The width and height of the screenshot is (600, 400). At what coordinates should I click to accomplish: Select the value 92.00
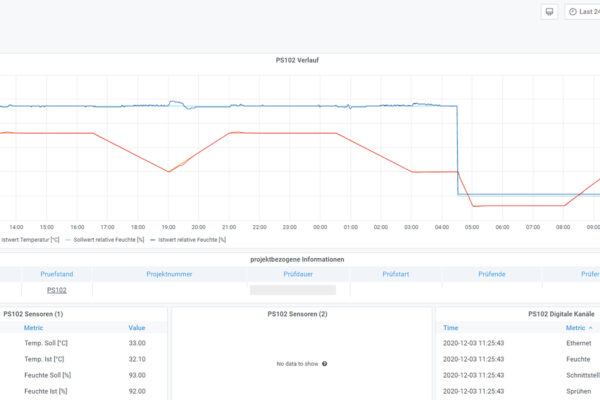(137, 391)
